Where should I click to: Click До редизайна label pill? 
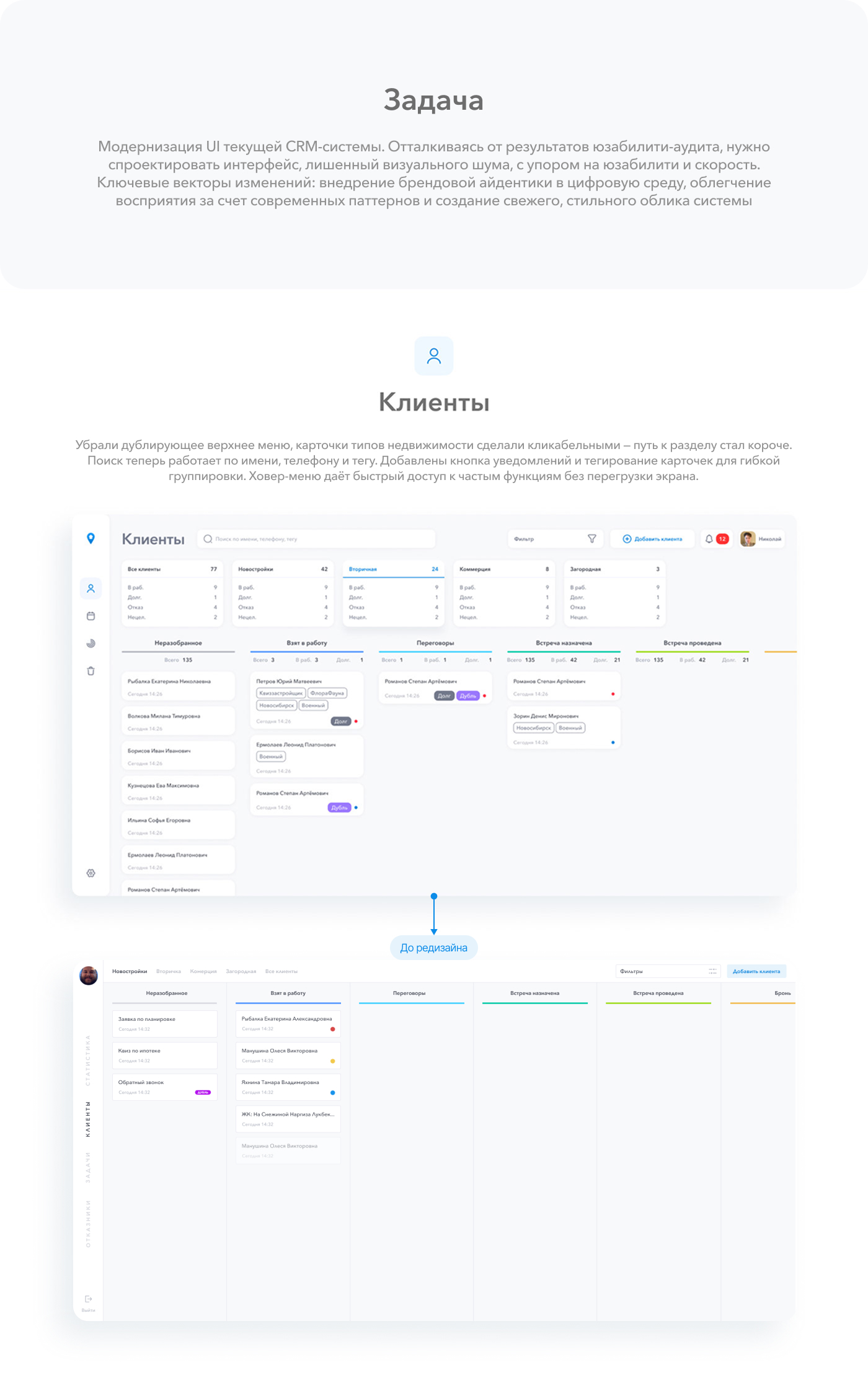click(434, 948)
